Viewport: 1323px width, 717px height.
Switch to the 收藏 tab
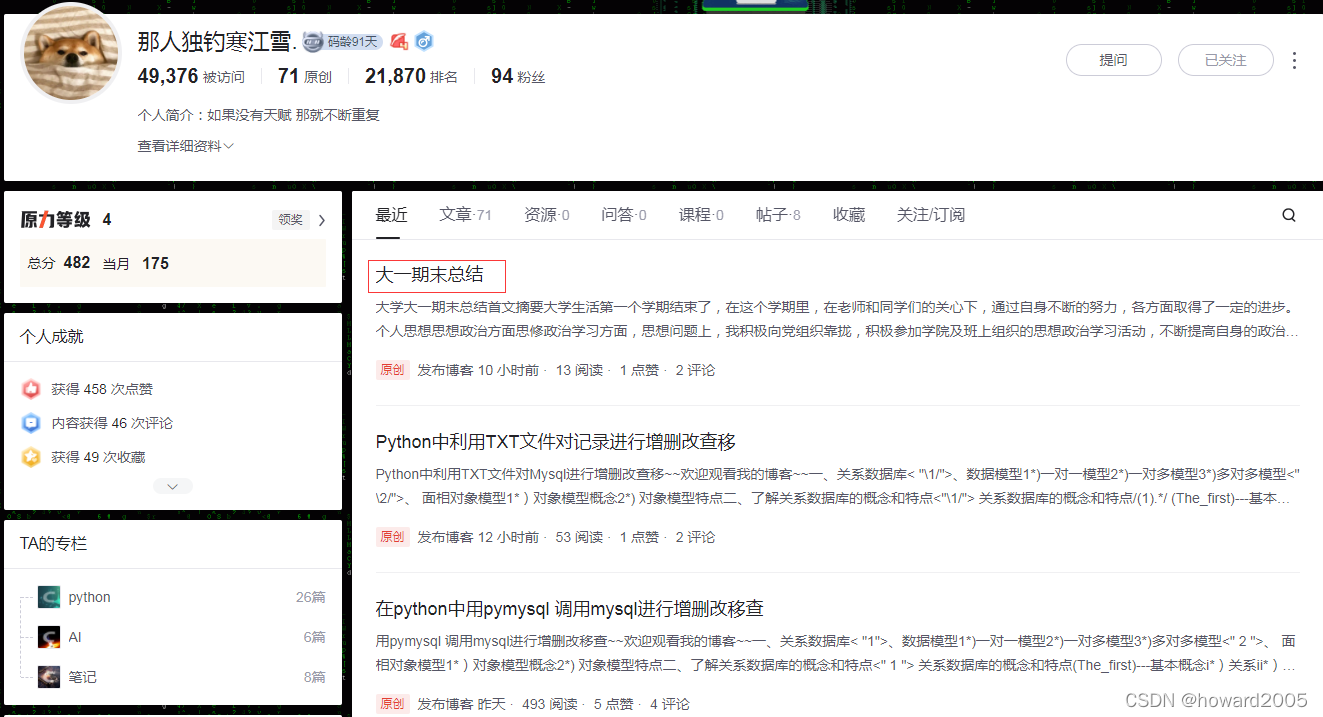click(x=848, y=214)
